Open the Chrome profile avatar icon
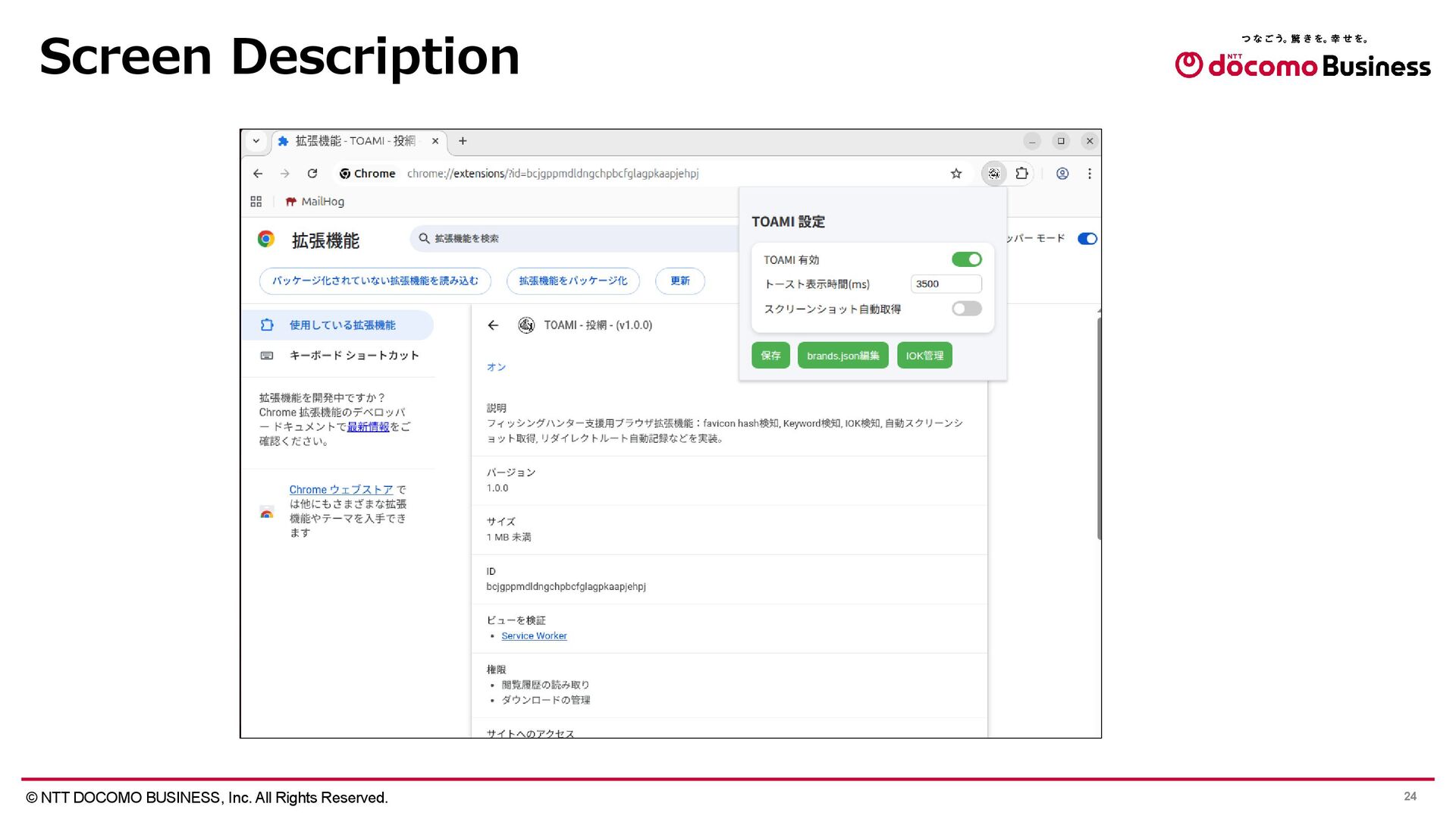Screen dimensions: 1456x819 [x=1062, y=174]
